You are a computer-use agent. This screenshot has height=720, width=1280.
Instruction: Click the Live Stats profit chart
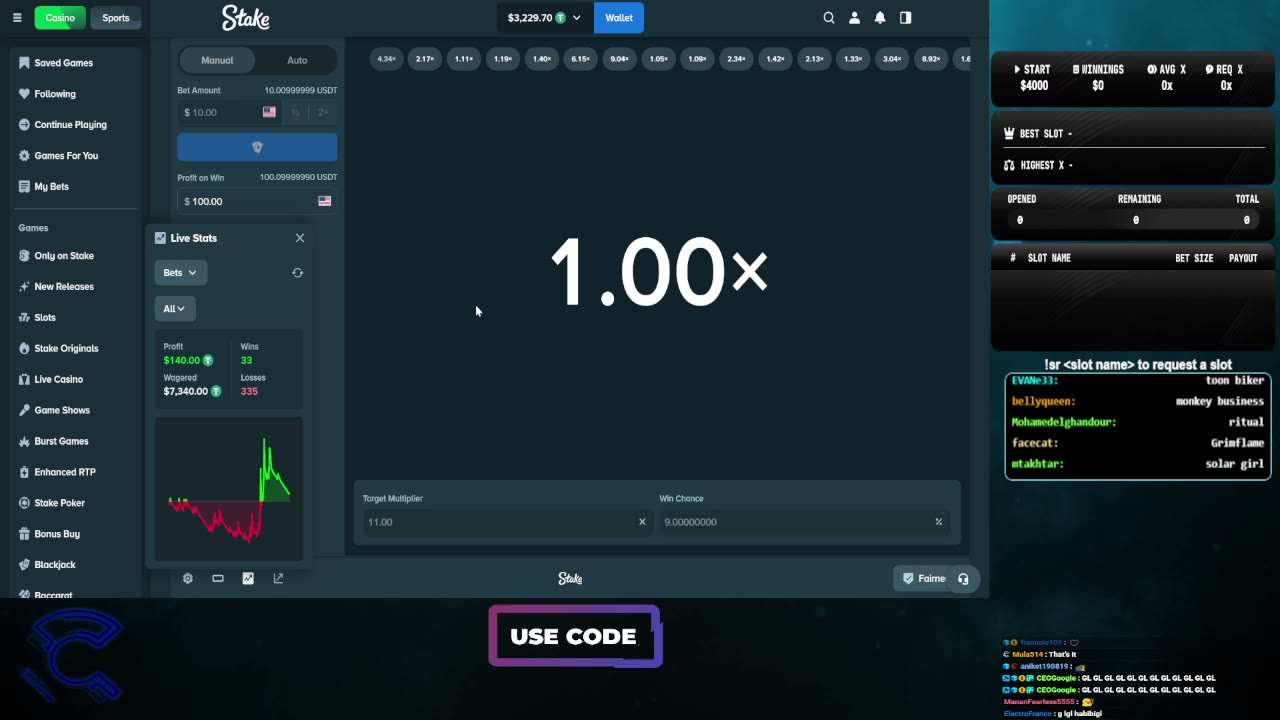229,490
